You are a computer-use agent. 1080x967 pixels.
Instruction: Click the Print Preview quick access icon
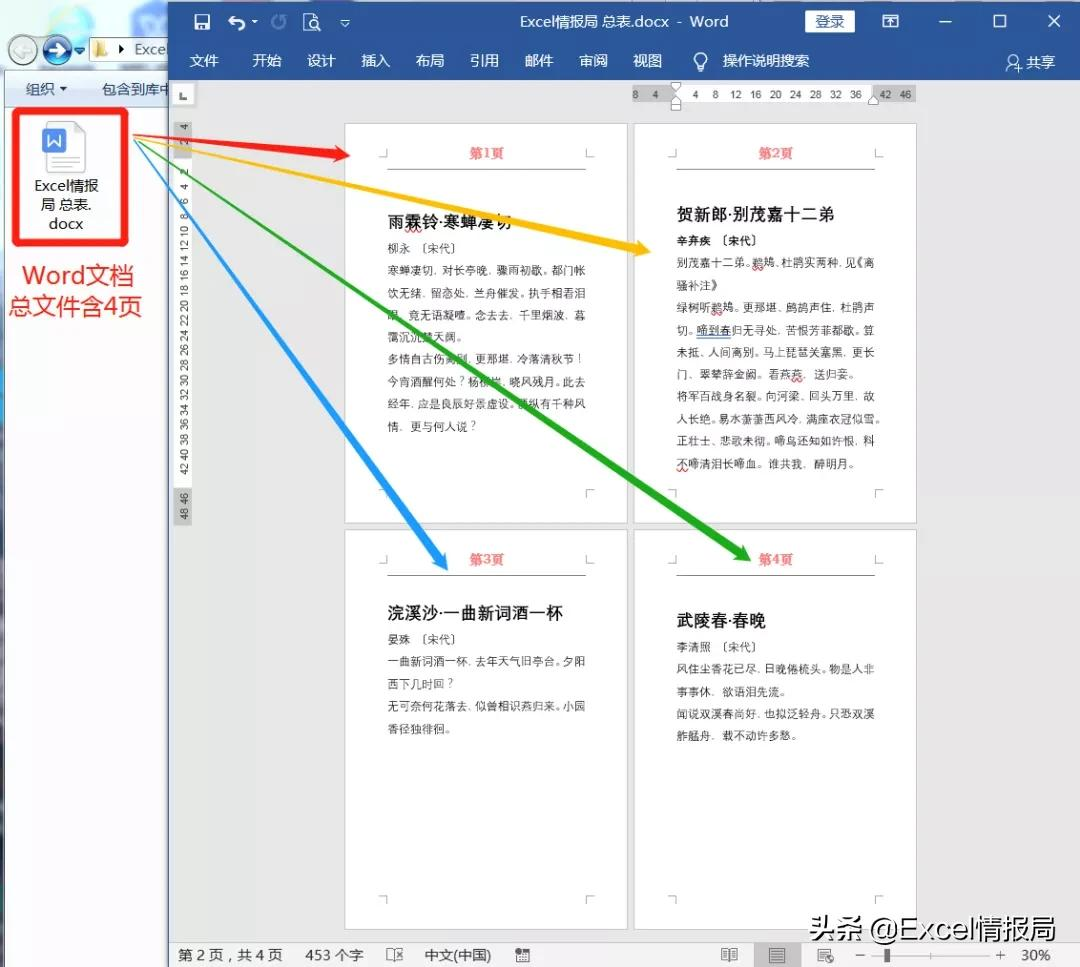click(x=311, y=23)
